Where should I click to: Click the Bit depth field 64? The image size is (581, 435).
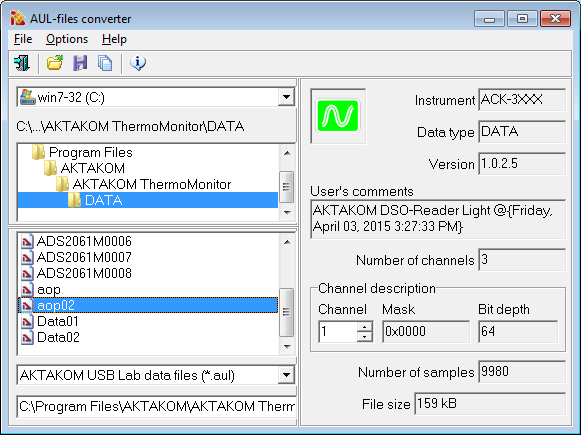coord(518,332)
